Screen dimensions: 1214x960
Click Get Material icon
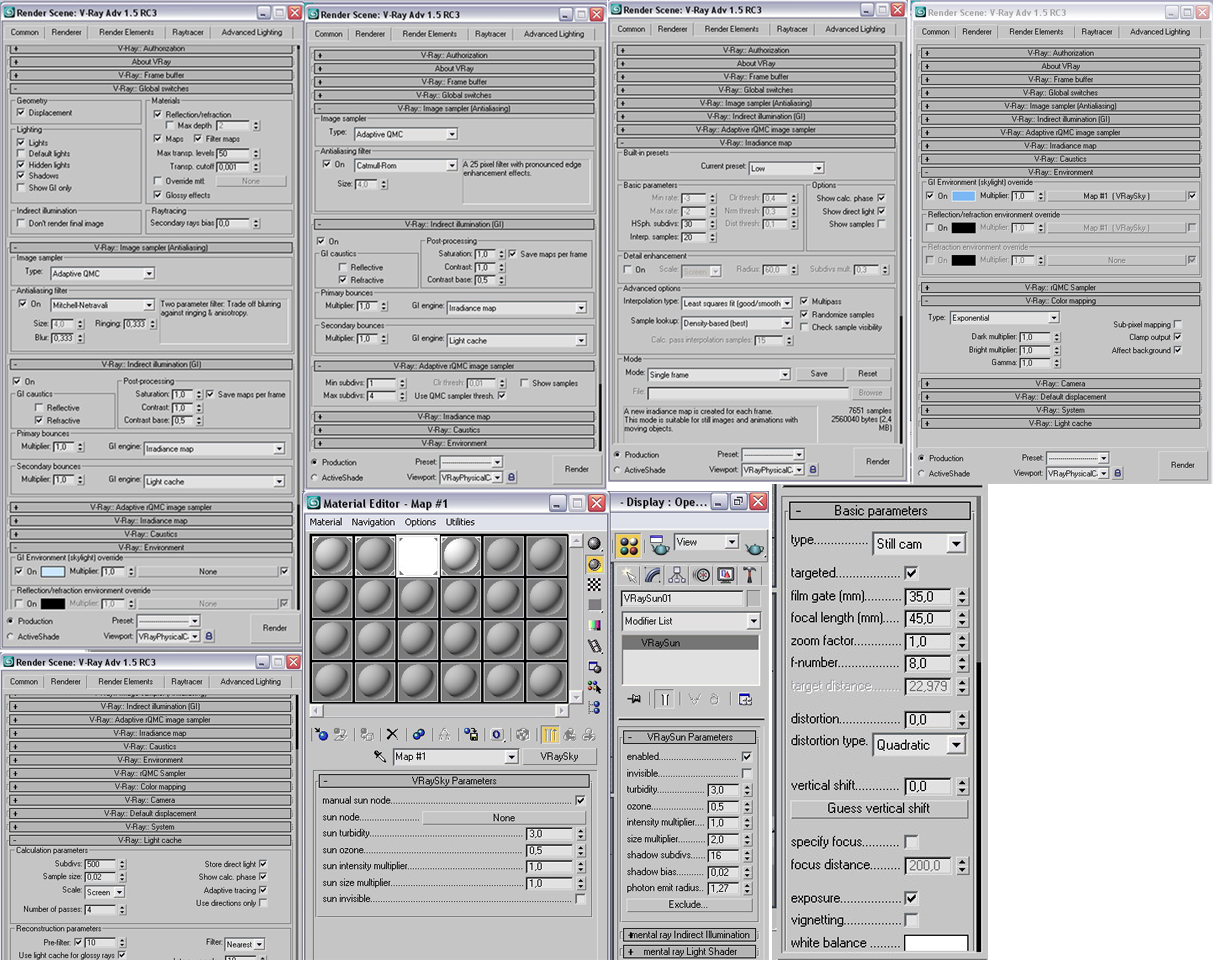(321, 734)
